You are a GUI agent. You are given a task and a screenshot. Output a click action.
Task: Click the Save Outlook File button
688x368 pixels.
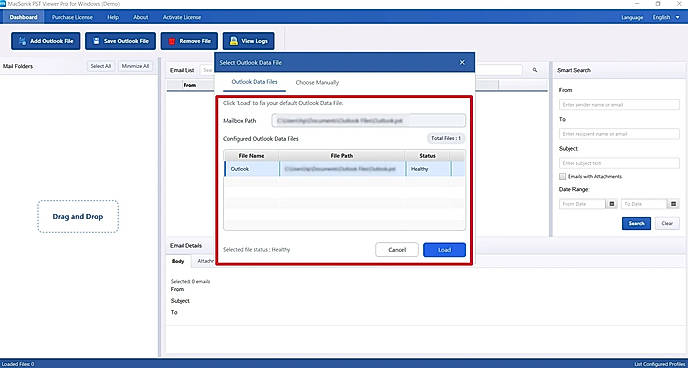tap(120, 41)
